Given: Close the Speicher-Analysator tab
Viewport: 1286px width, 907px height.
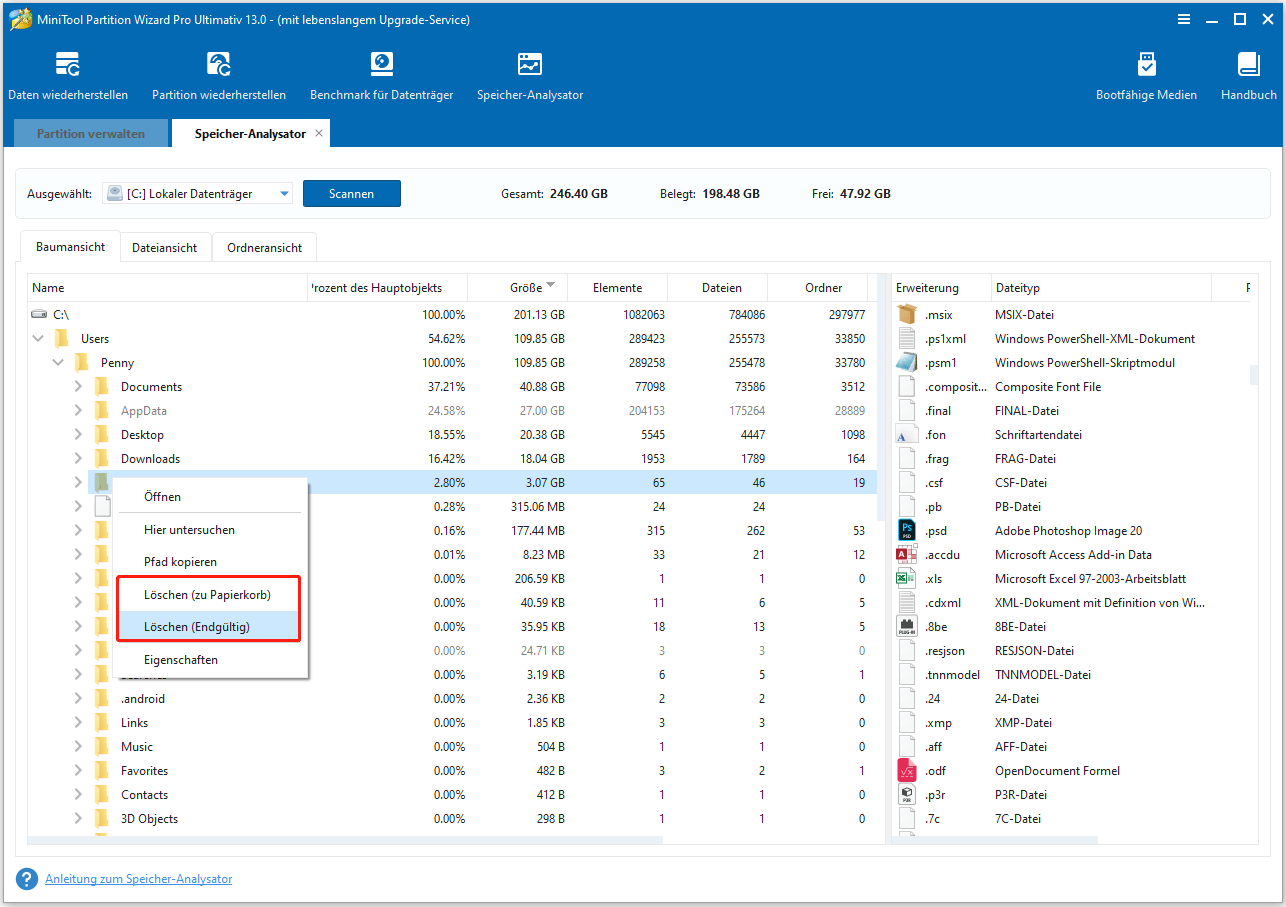Looking at the screenshot, I should [319, 133].
